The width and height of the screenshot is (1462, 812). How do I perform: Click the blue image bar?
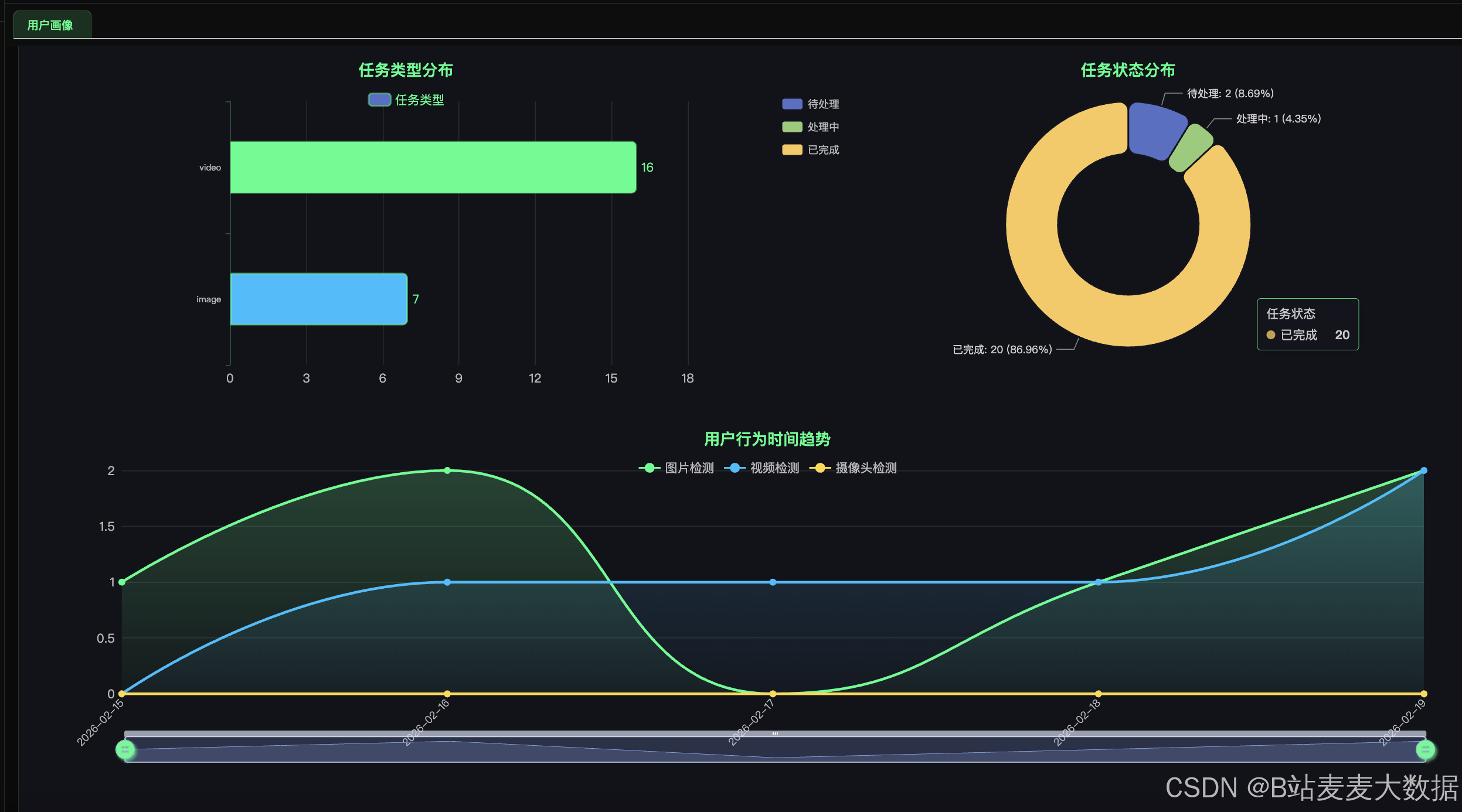coord(318,299)
